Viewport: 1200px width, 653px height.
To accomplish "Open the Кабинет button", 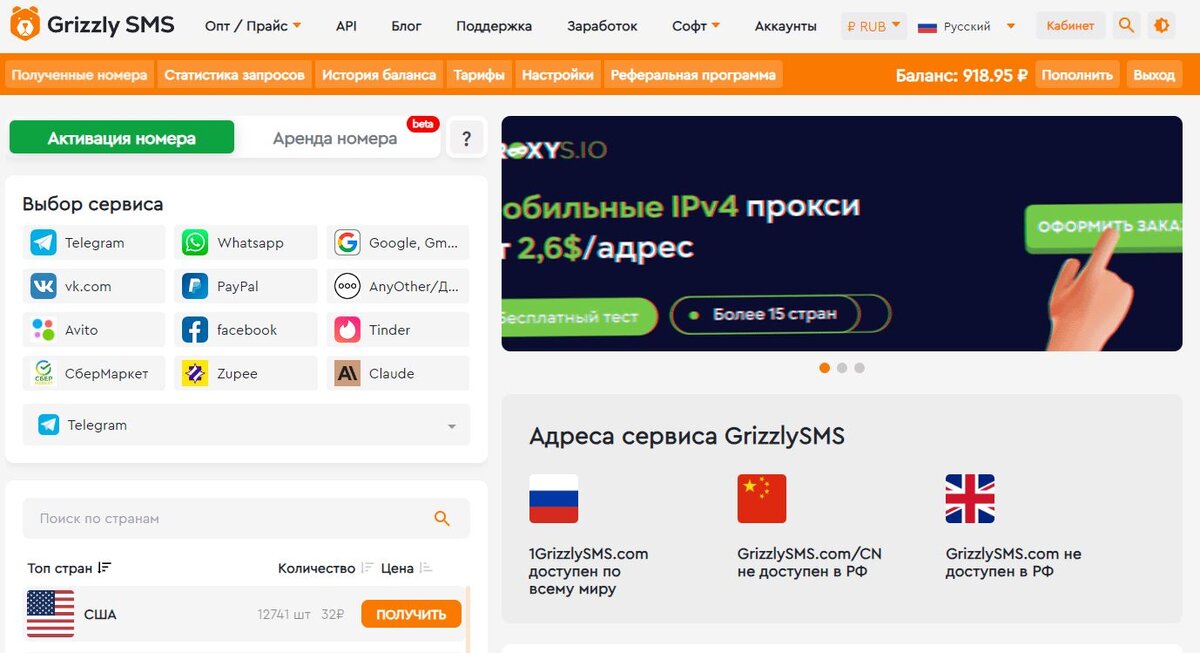I will click(1071, 26).
